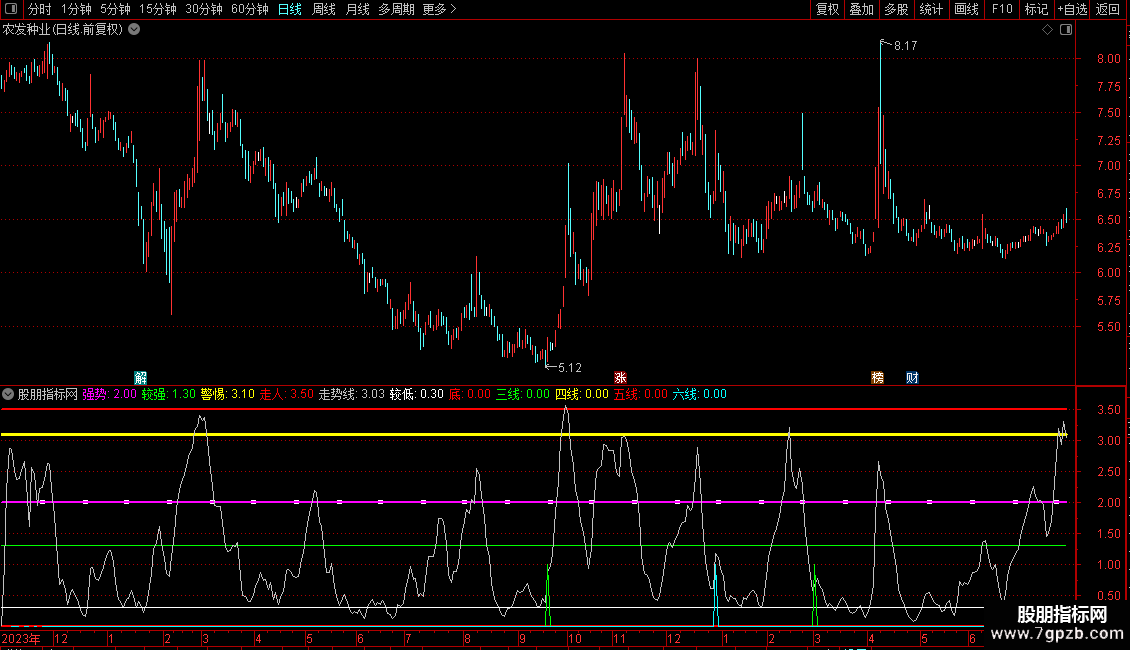Open the 画线 drawing tools
1130x650 pixels.
tap(966, 9)
